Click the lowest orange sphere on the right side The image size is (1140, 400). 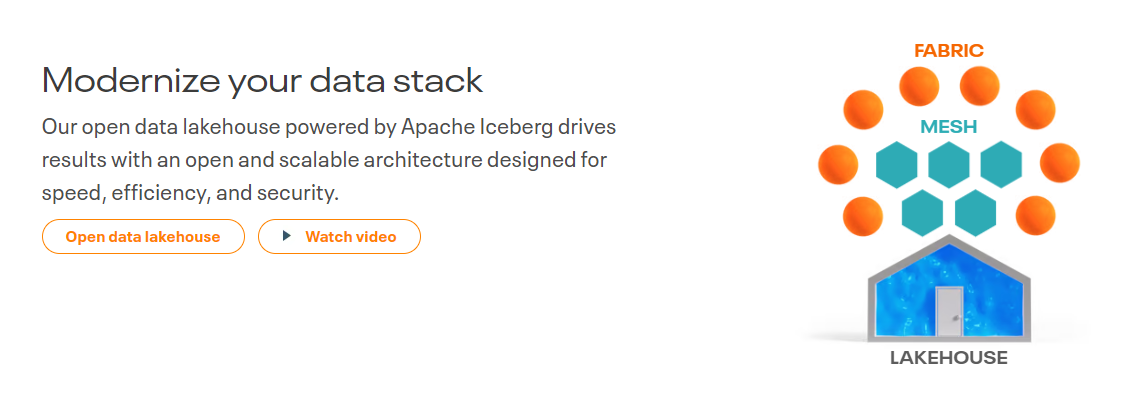[1035, 215]
